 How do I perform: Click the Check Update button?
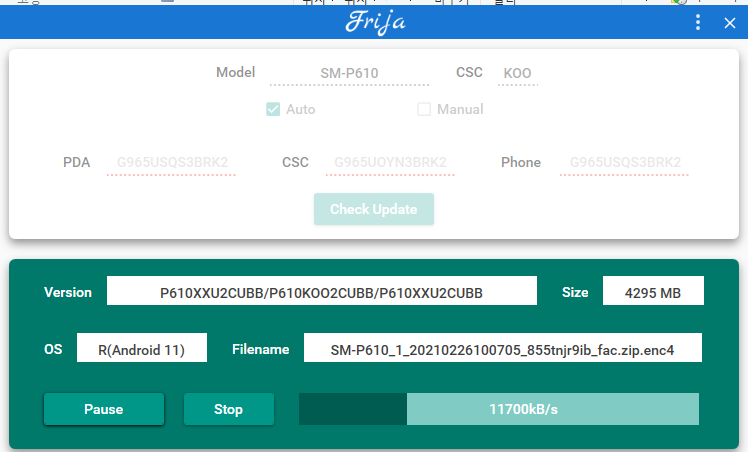click(374, 209)
